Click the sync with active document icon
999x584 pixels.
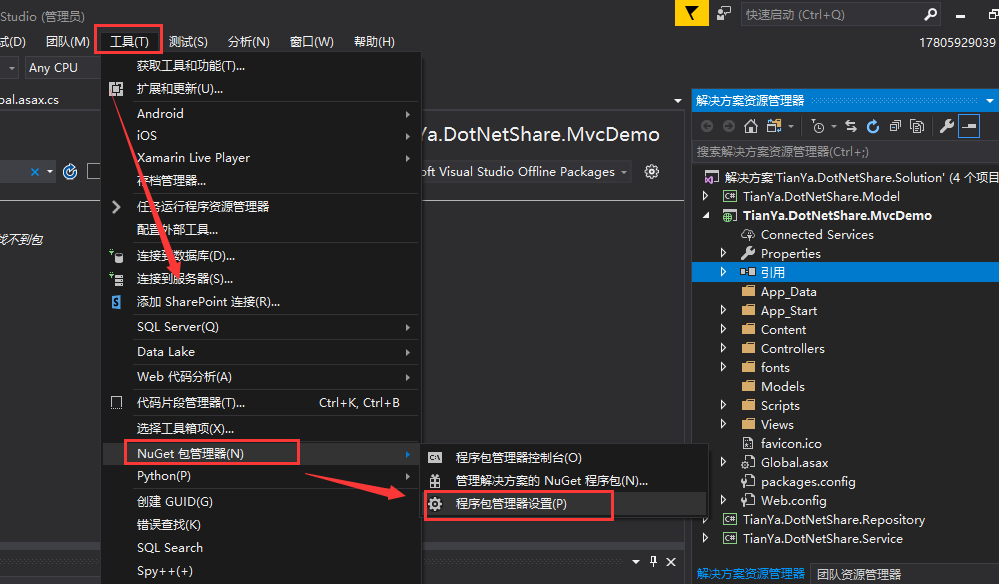851,126
